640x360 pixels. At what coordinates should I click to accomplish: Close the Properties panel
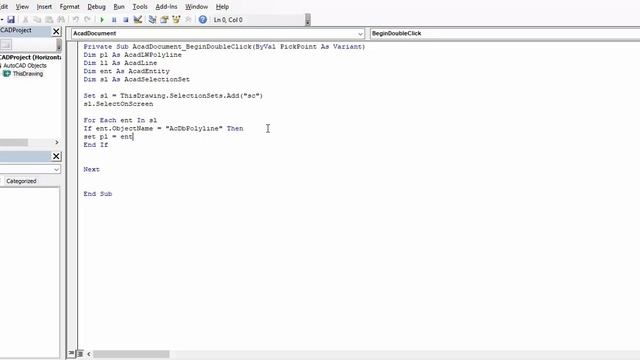pos(56,156)
